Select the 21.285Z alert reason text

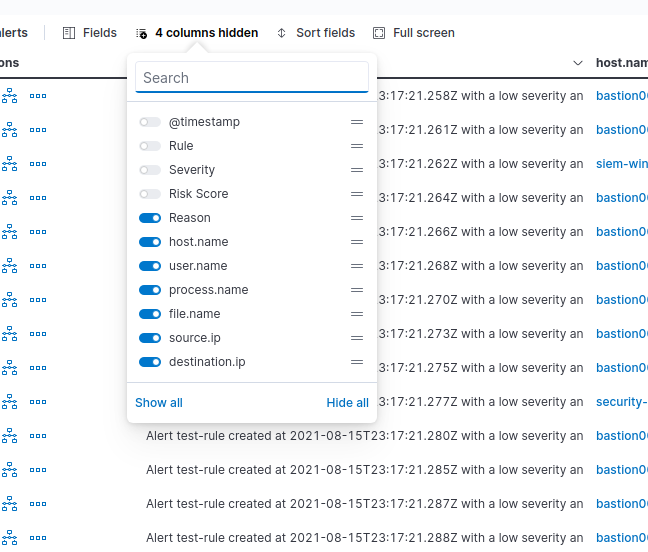coord(364,470)
